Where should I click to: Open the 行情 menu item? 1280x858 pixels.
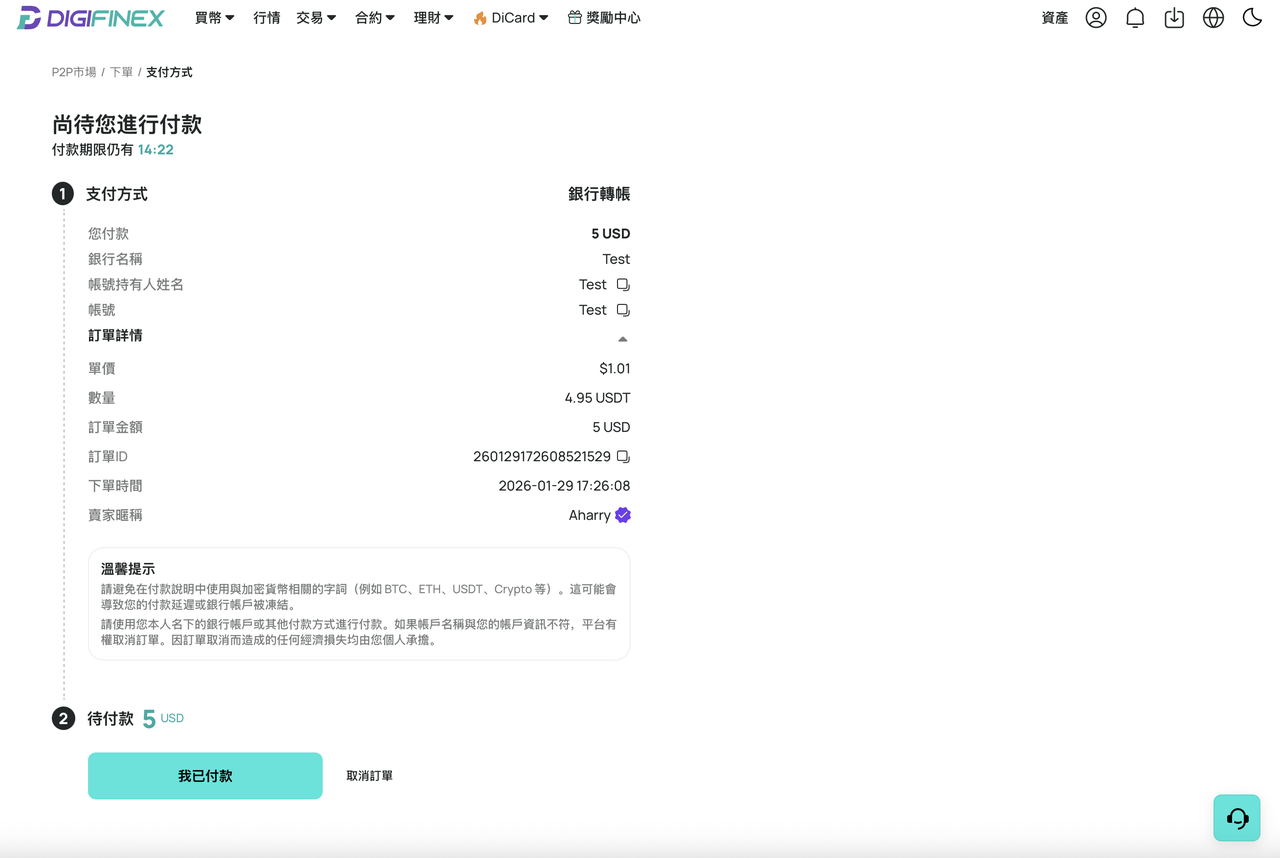pyautogui.click(x=267, y=18)
